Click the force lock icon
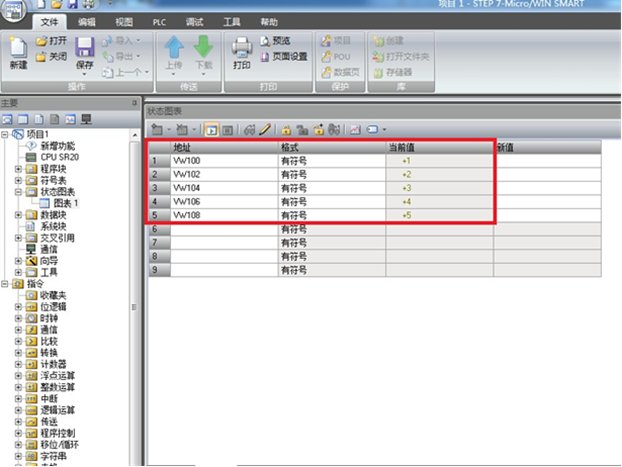Viewport: 622px width, 467px height. [286, 129]
